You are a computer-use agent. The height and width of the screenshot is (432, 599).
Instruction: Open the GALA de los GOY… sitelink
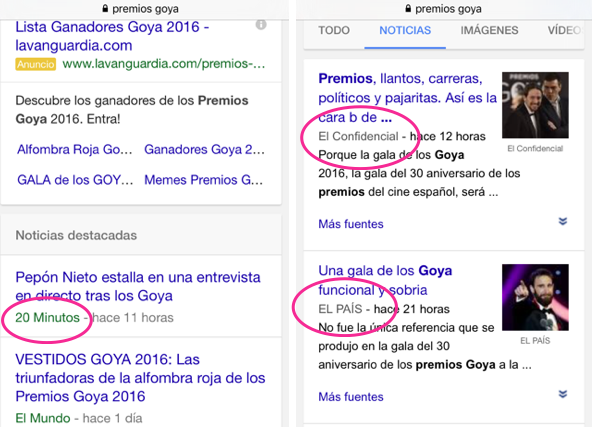[x=75, y=180]
